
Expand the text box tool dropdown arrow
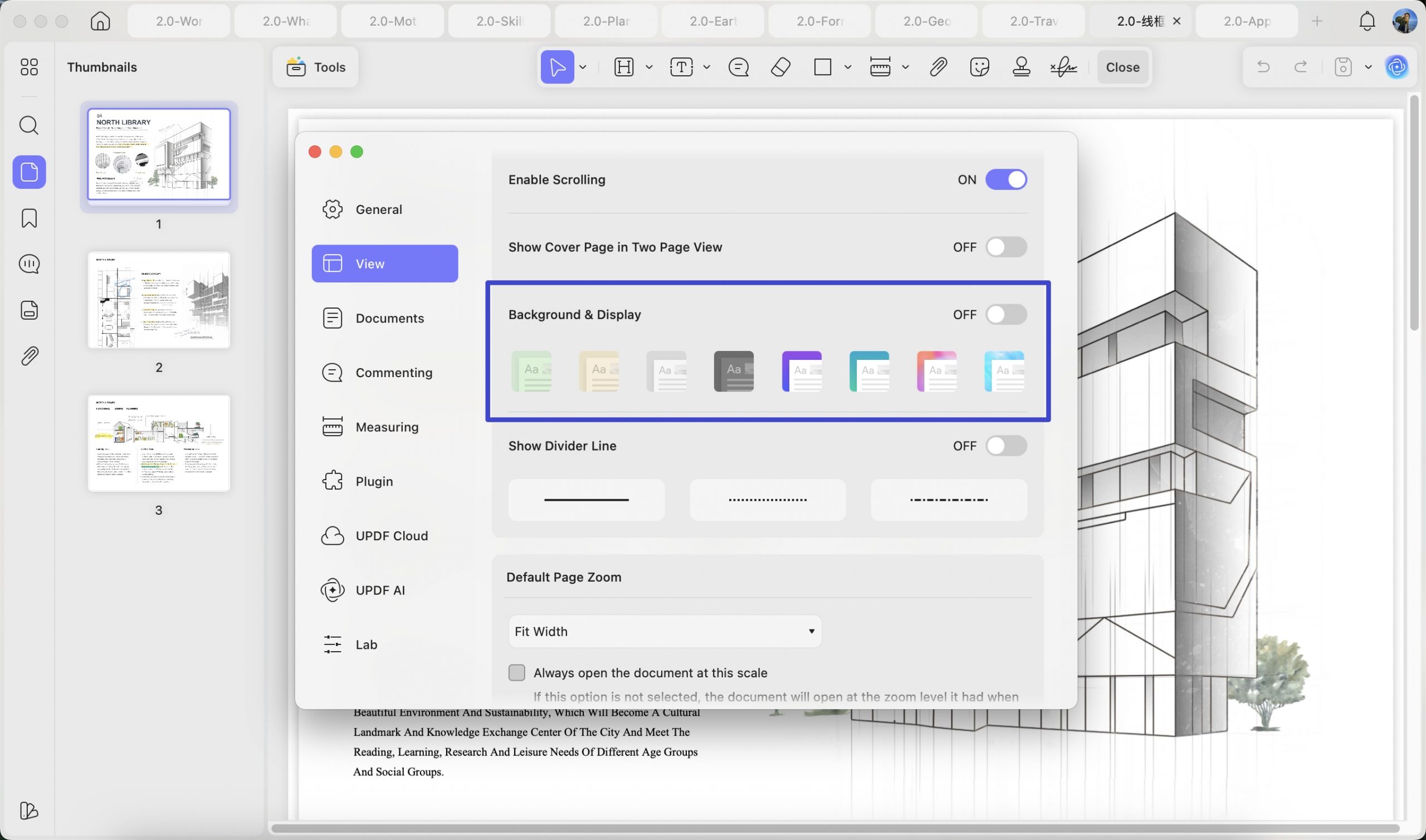(x=707, y=67)
